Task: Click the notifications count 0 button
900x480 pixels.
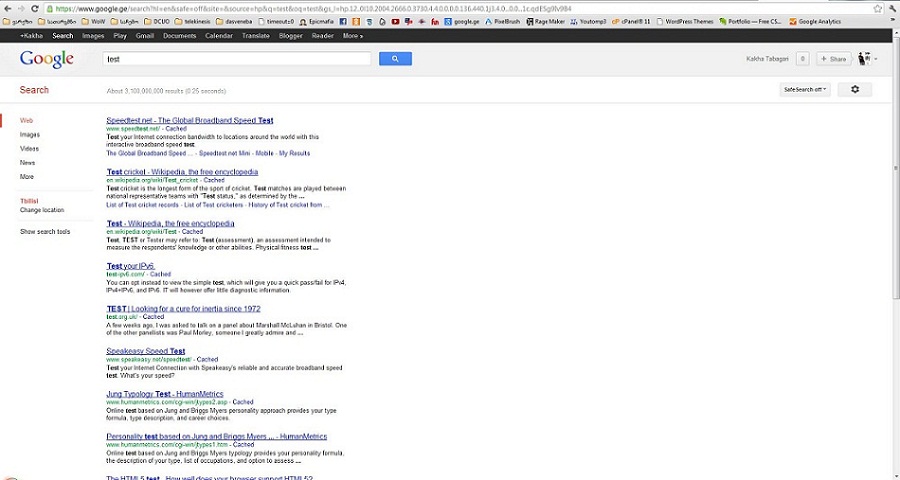Action: point(802,59)
